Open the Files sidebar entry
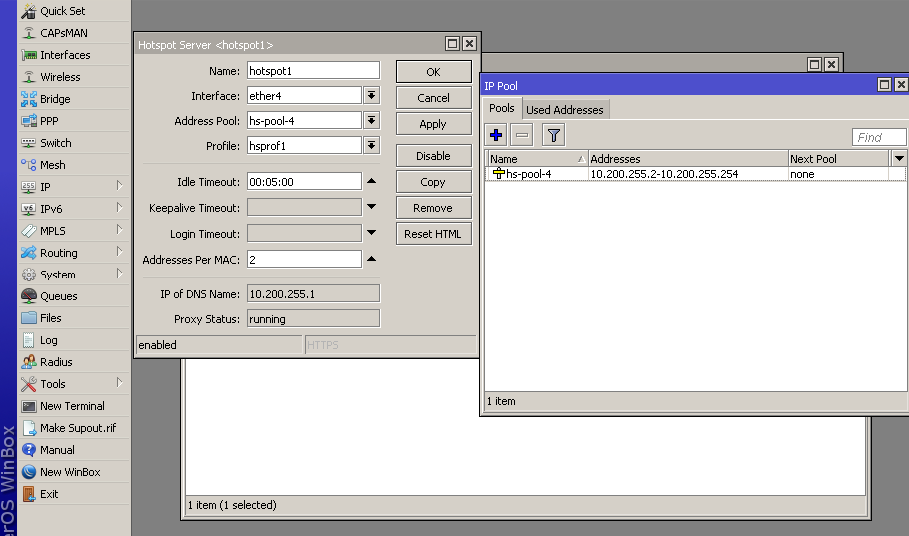 pos(50,318)
